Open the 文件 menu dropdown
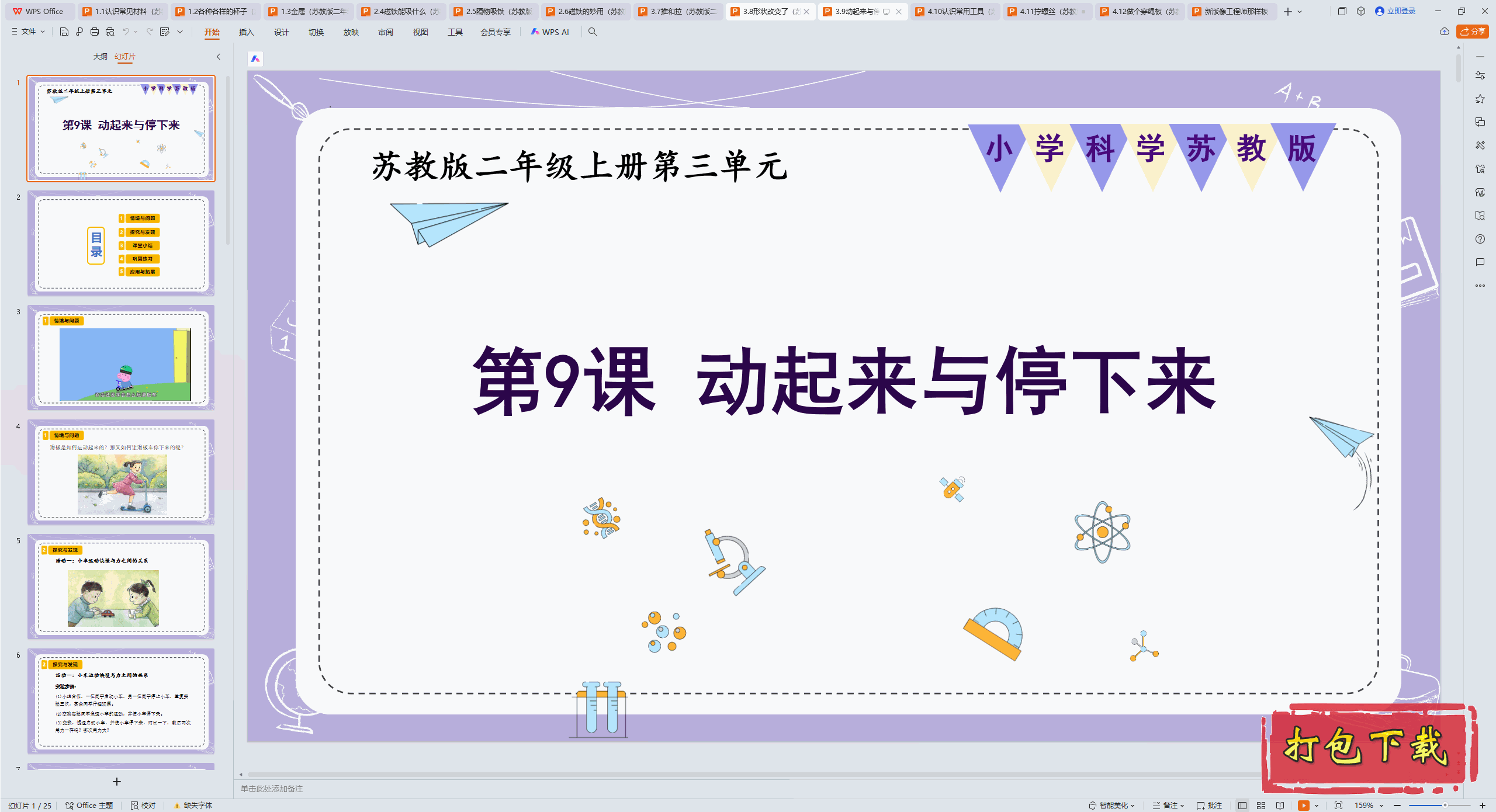 [x=28, y=32]
